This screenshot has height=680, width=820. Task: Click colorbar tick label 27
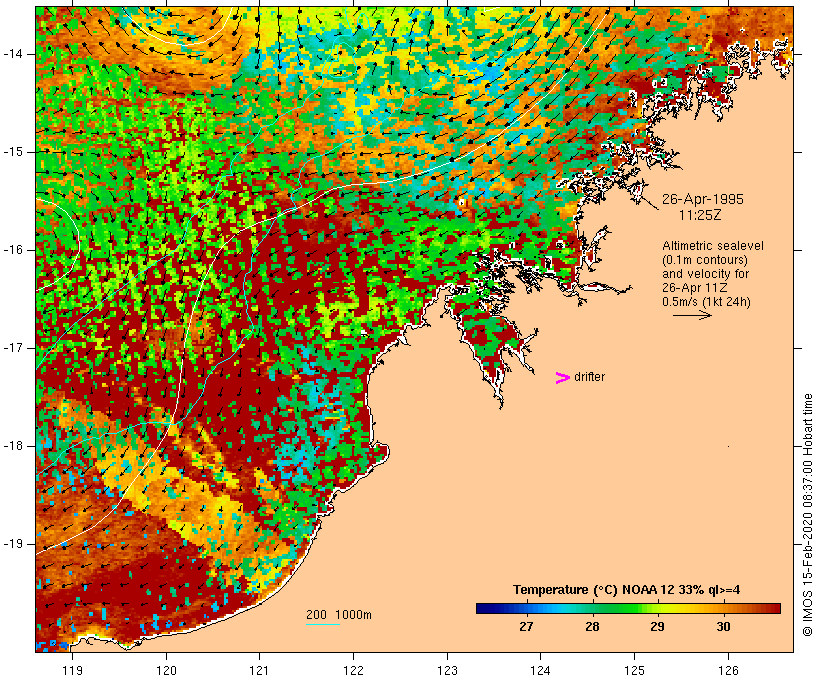[526, 626]
